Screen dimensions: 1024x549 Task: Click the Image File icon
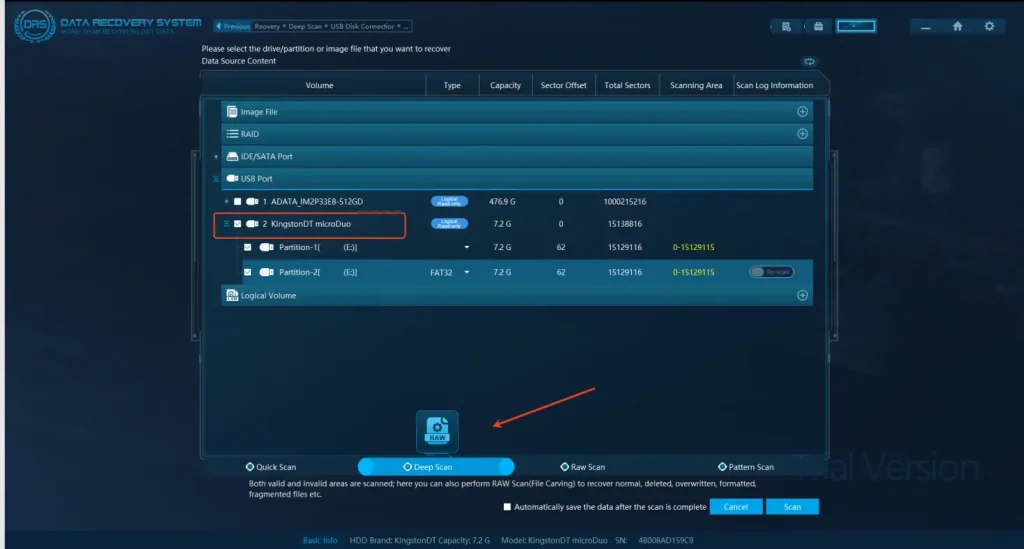(232, 112)
